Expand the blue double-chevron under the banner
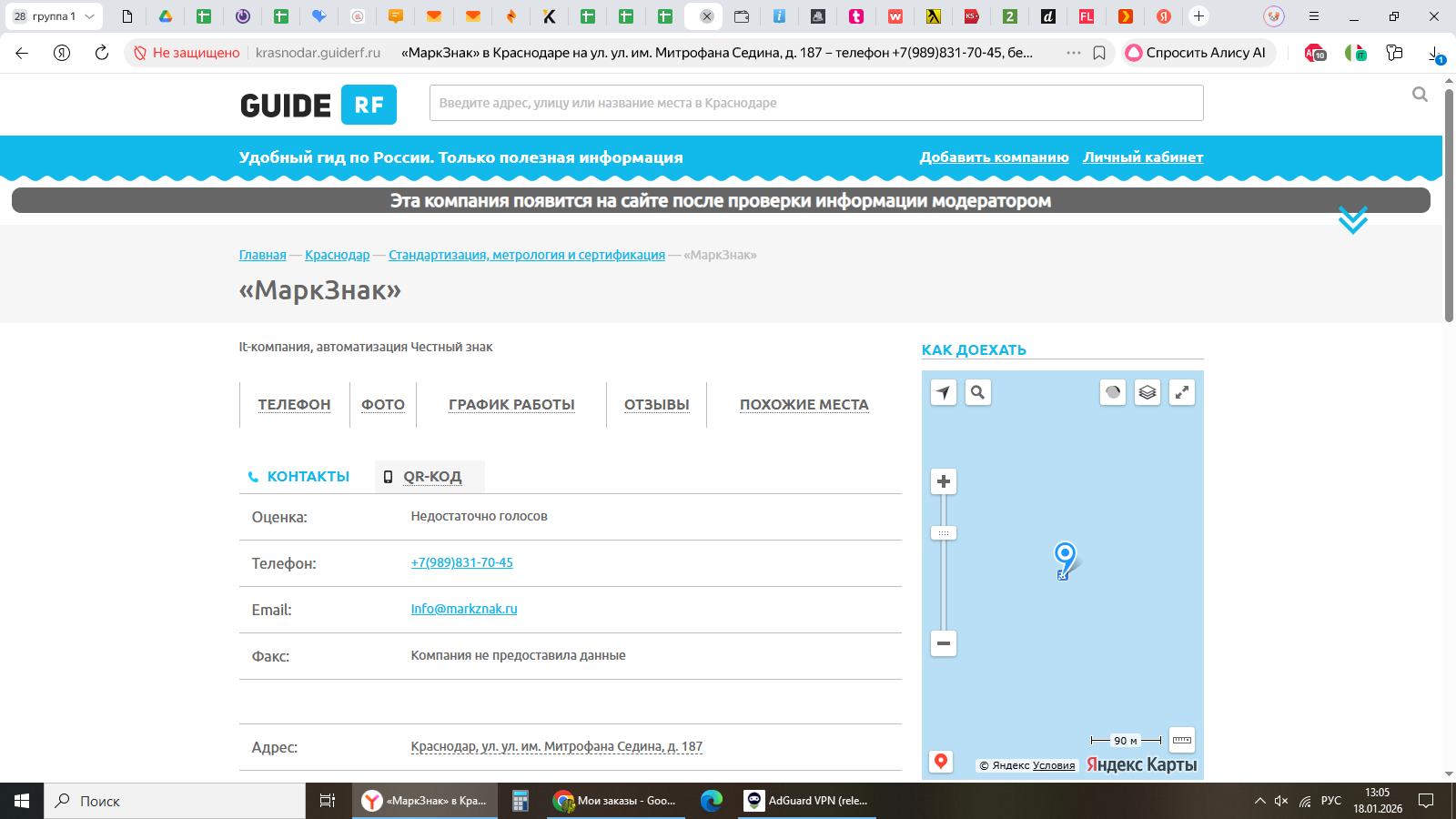The image size is (1456, 819). click(1353, 219)
